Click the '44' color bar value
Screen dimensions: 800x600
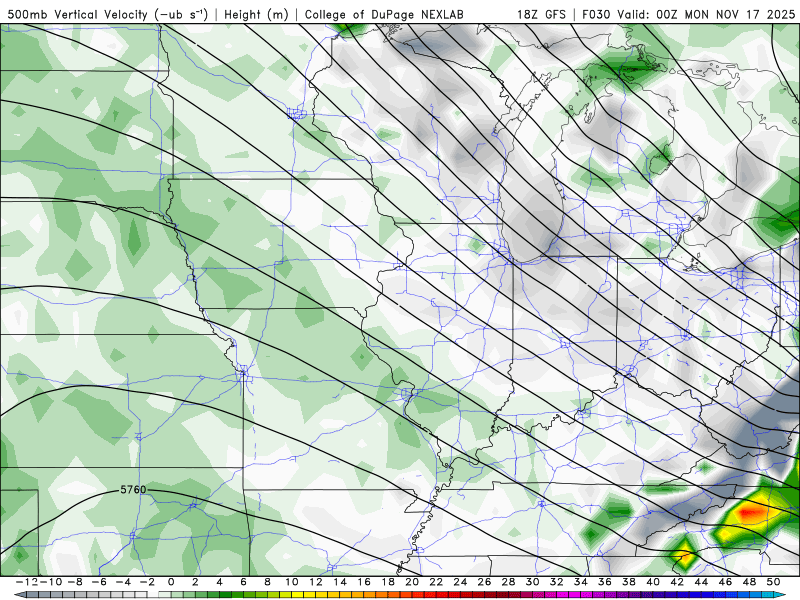pyautogui.click(x=701, y=582)
